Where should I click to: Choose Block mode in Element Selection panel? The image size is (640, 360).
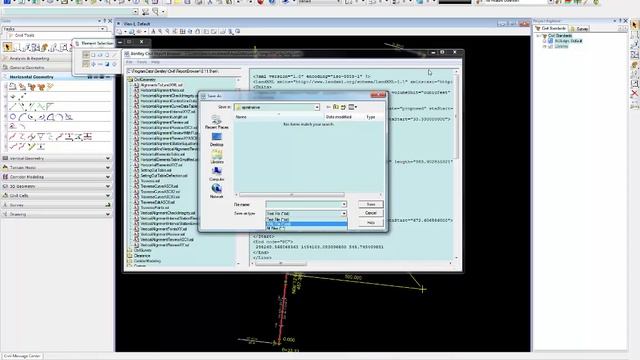(x=93, y=54)
